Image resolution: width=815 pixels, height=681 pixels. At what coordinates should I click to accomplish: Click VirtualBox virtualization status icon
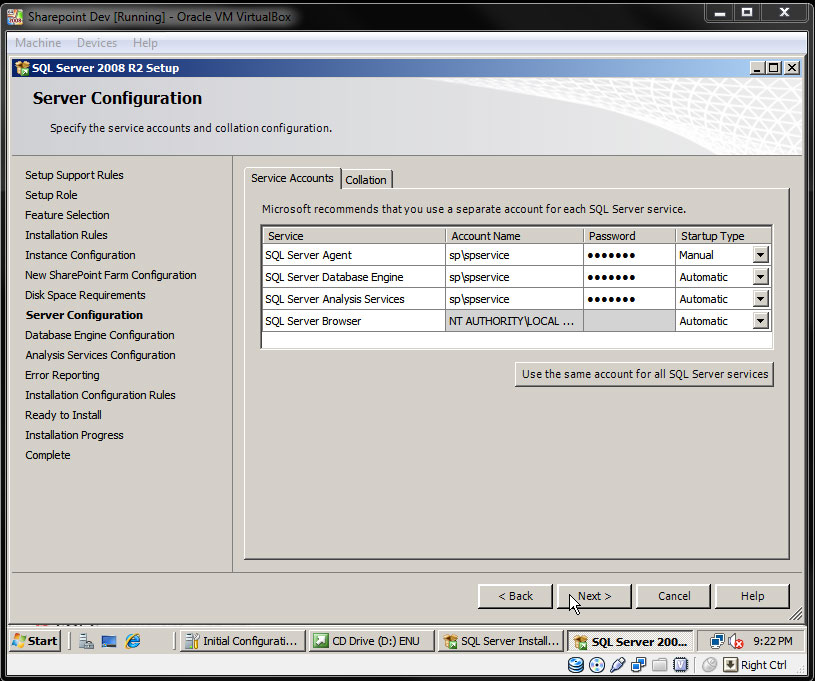(680, 665)
